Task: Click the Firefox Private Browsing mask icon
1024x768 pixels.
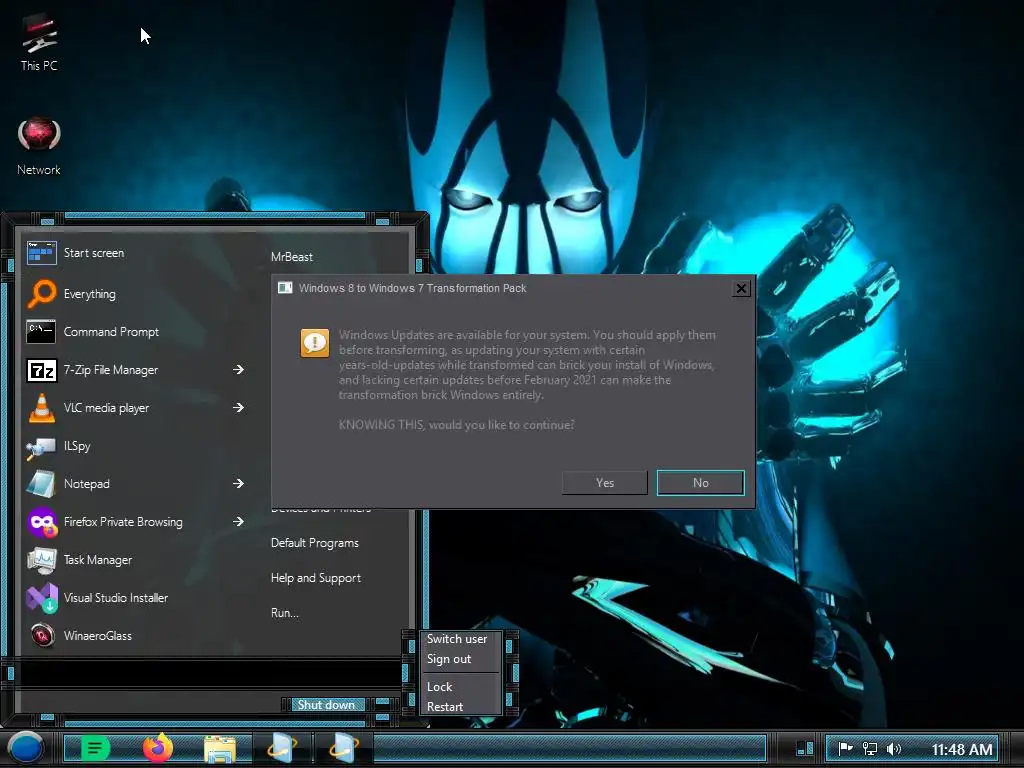Action: [42, 522]
